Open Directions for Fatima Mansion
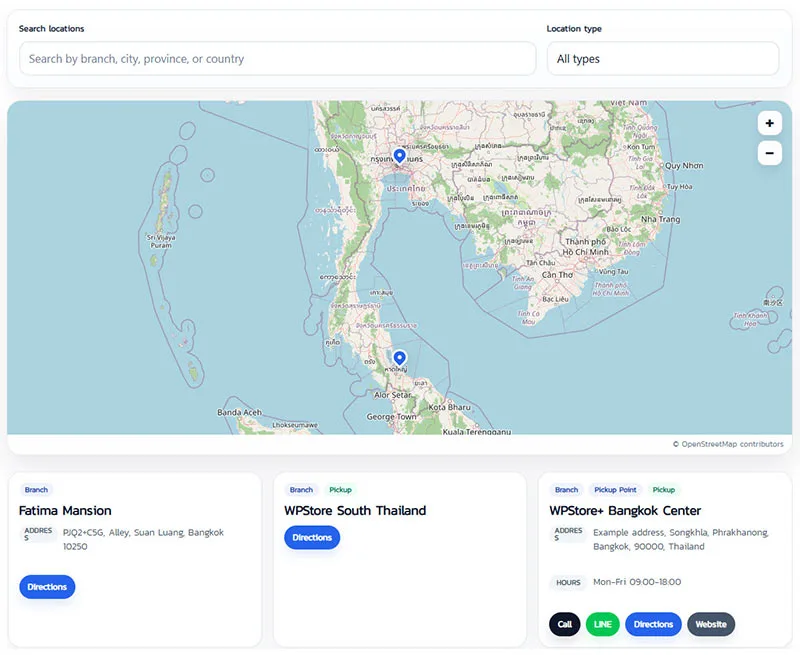The image size is (800, 655). (x=47, y=587)
